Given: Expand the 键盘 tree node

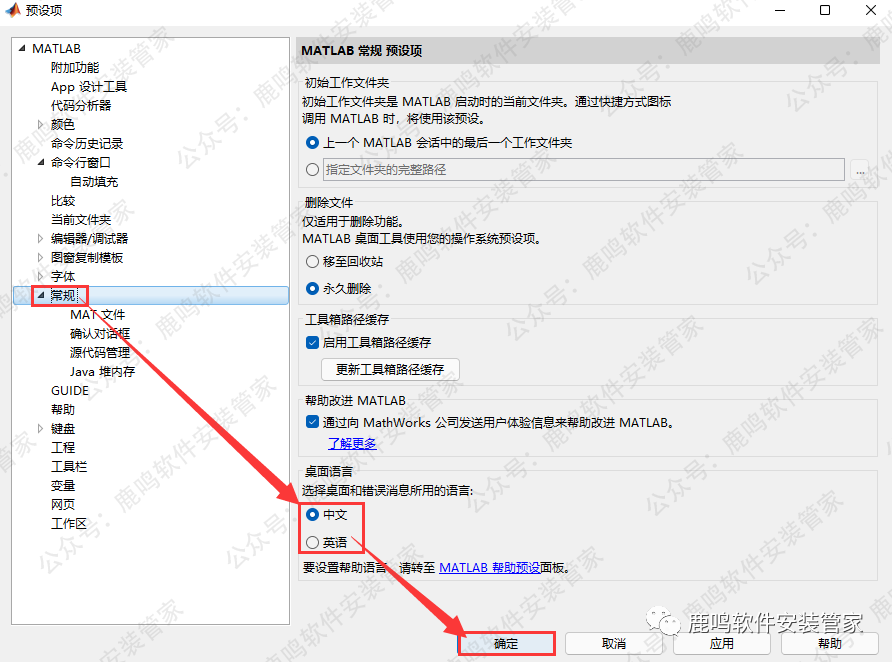Looking at the screenshot, I should [40, 428].
